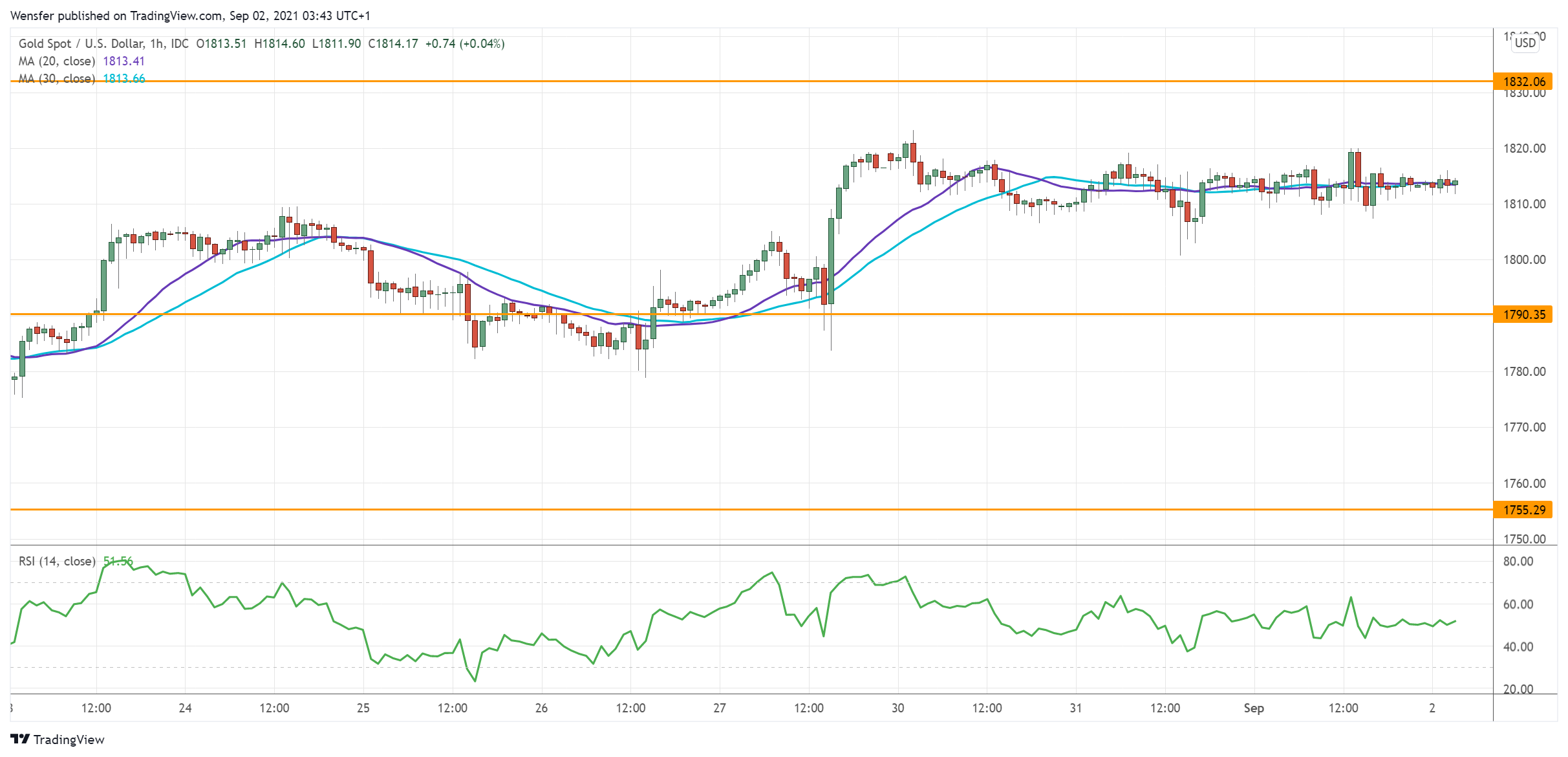Click the 30 date label on time axis
Image resolution: width=1568 pixels, height=757 pixels.
897,708
